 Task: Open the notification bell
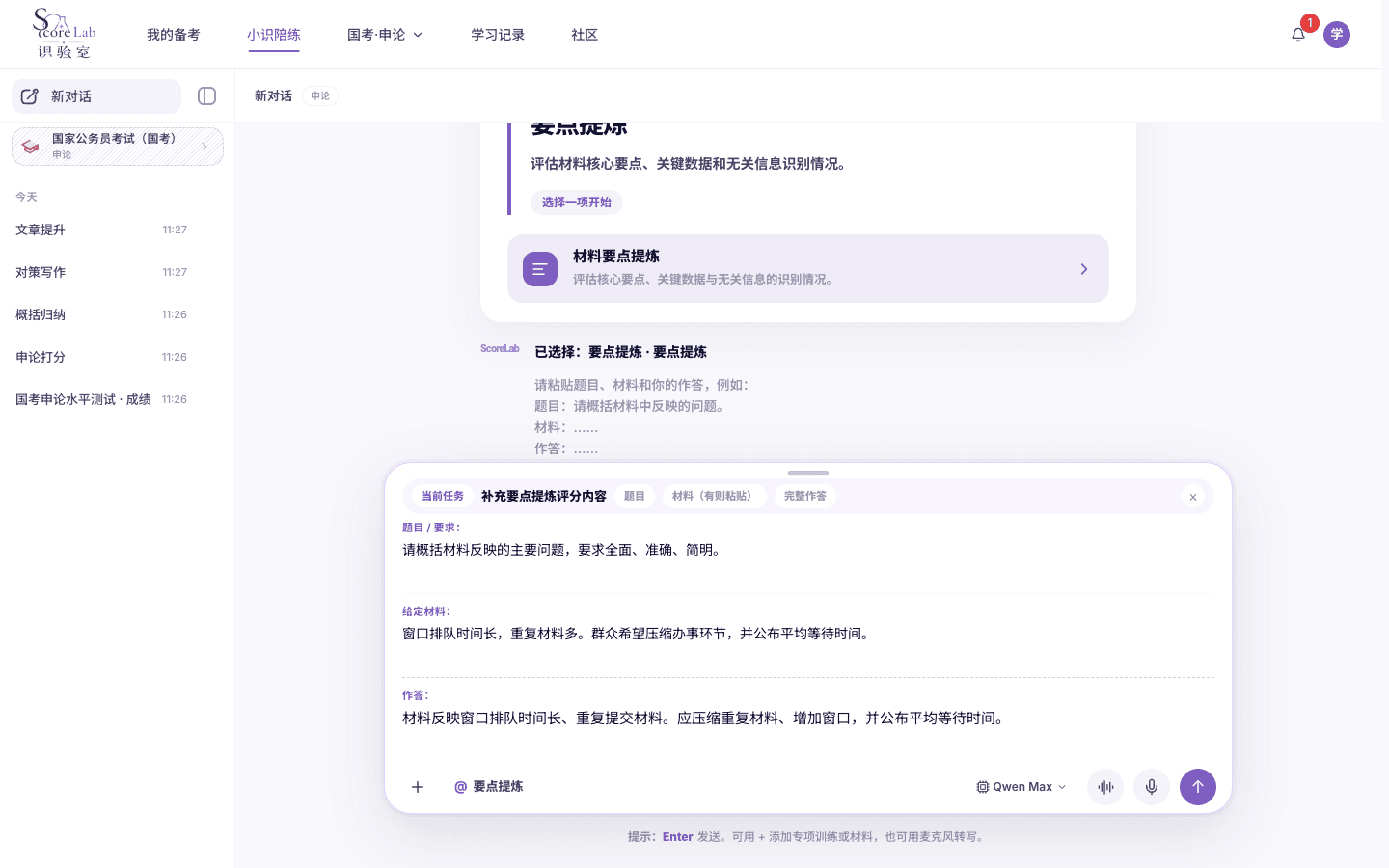(x=1298, y=35)
